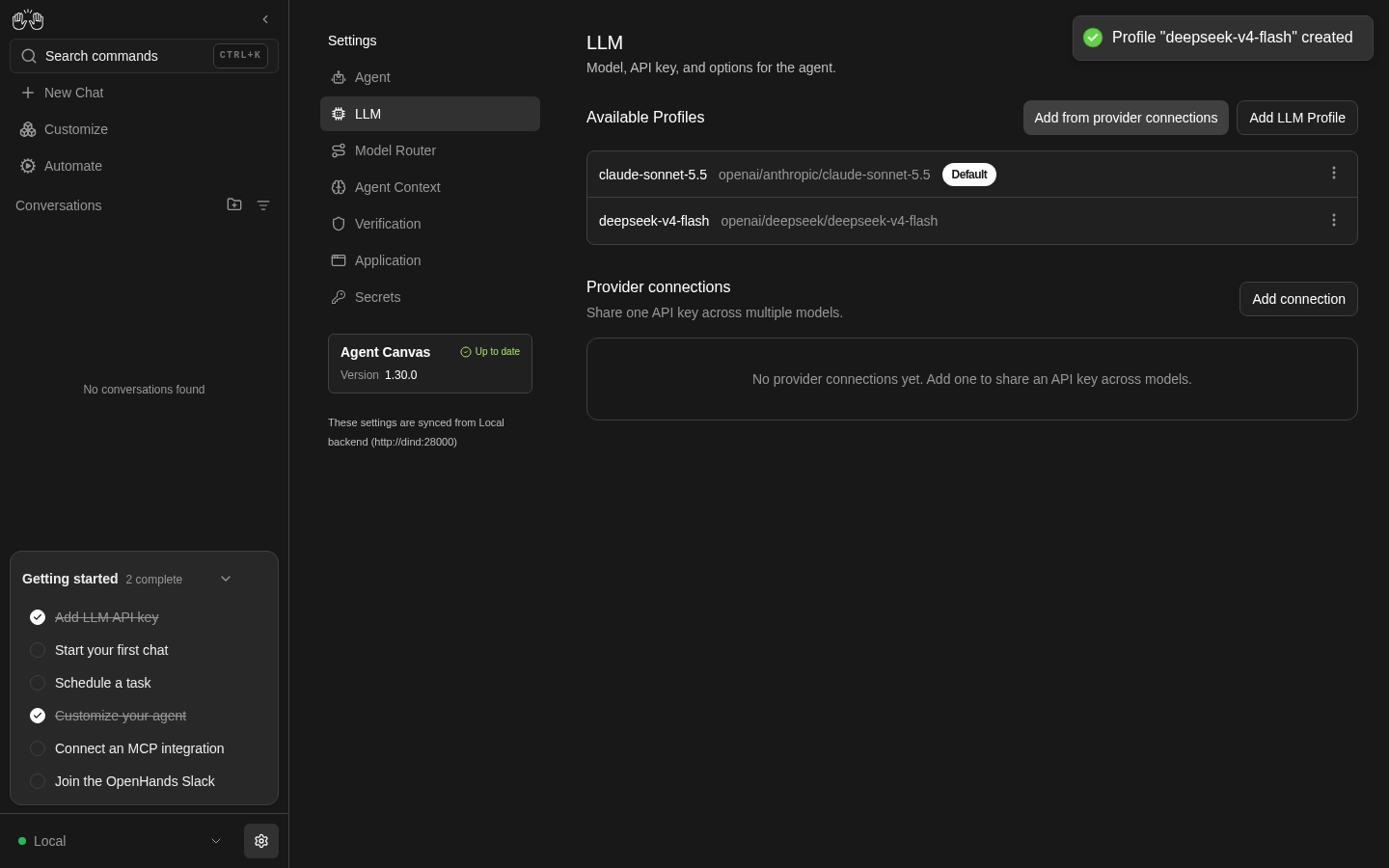Click the Application window icon
Viewport: 1389px width, 868px height.
(x=339, y=260)
